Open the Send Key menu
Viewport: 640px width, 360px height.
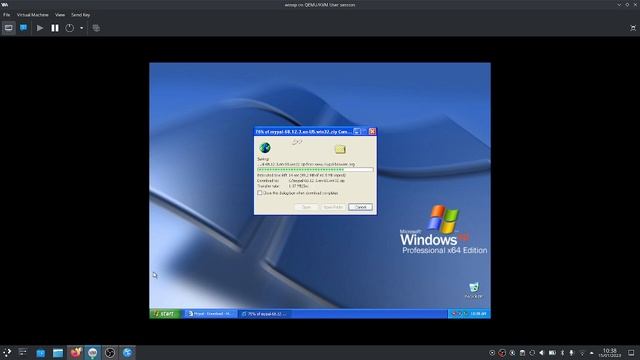click(80, 15)
